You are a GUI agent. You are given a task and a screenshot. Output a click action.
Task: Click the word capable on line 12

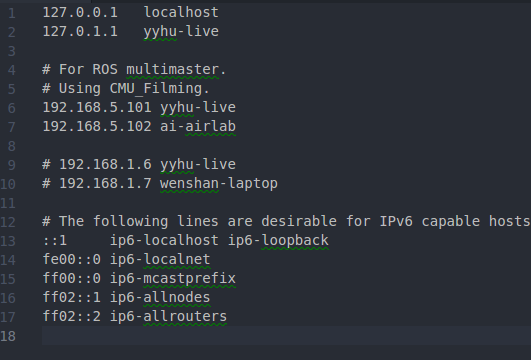point(451,222)
